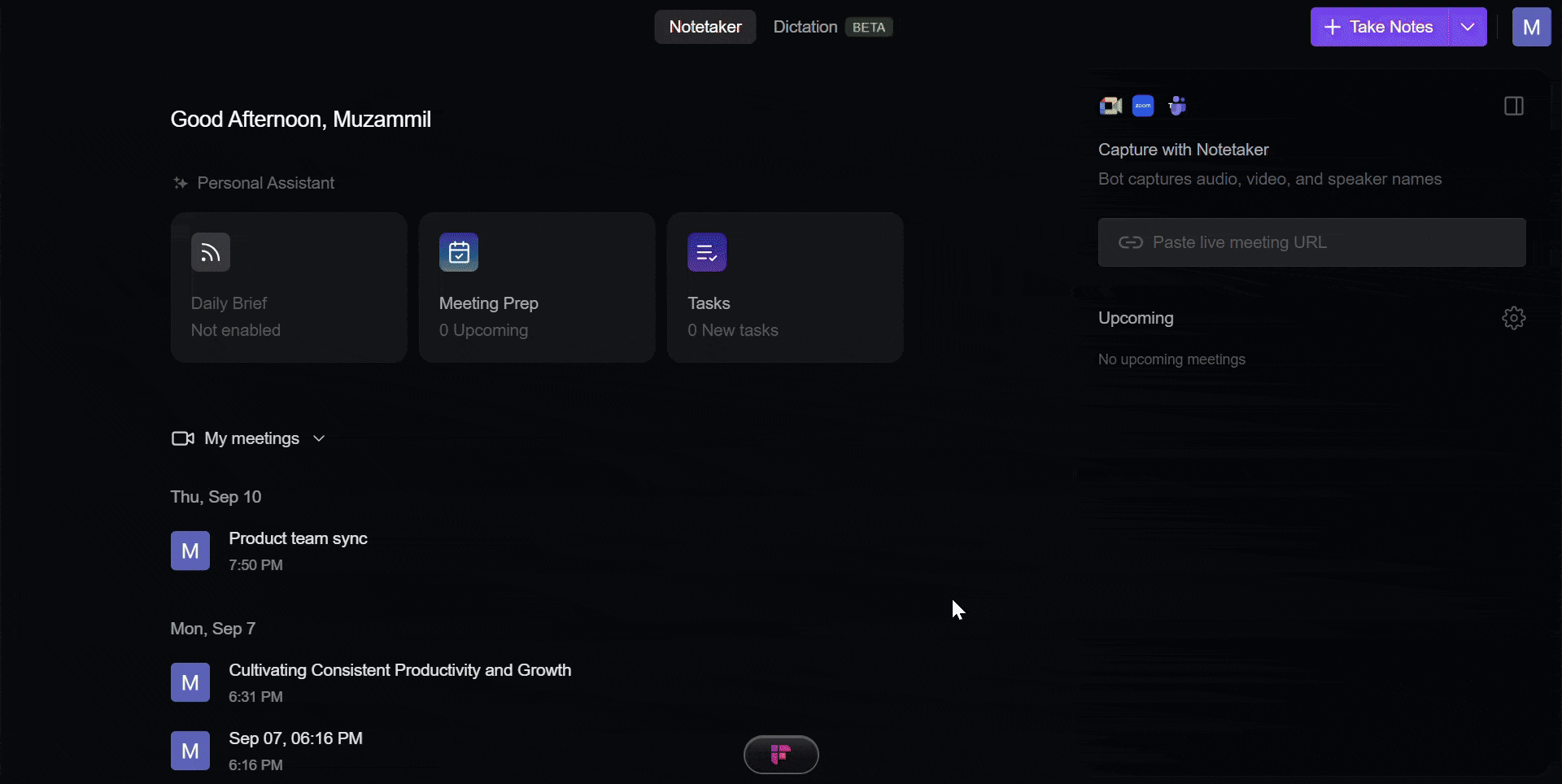Click the Capture with Notetaker heading

[1183, 150]
